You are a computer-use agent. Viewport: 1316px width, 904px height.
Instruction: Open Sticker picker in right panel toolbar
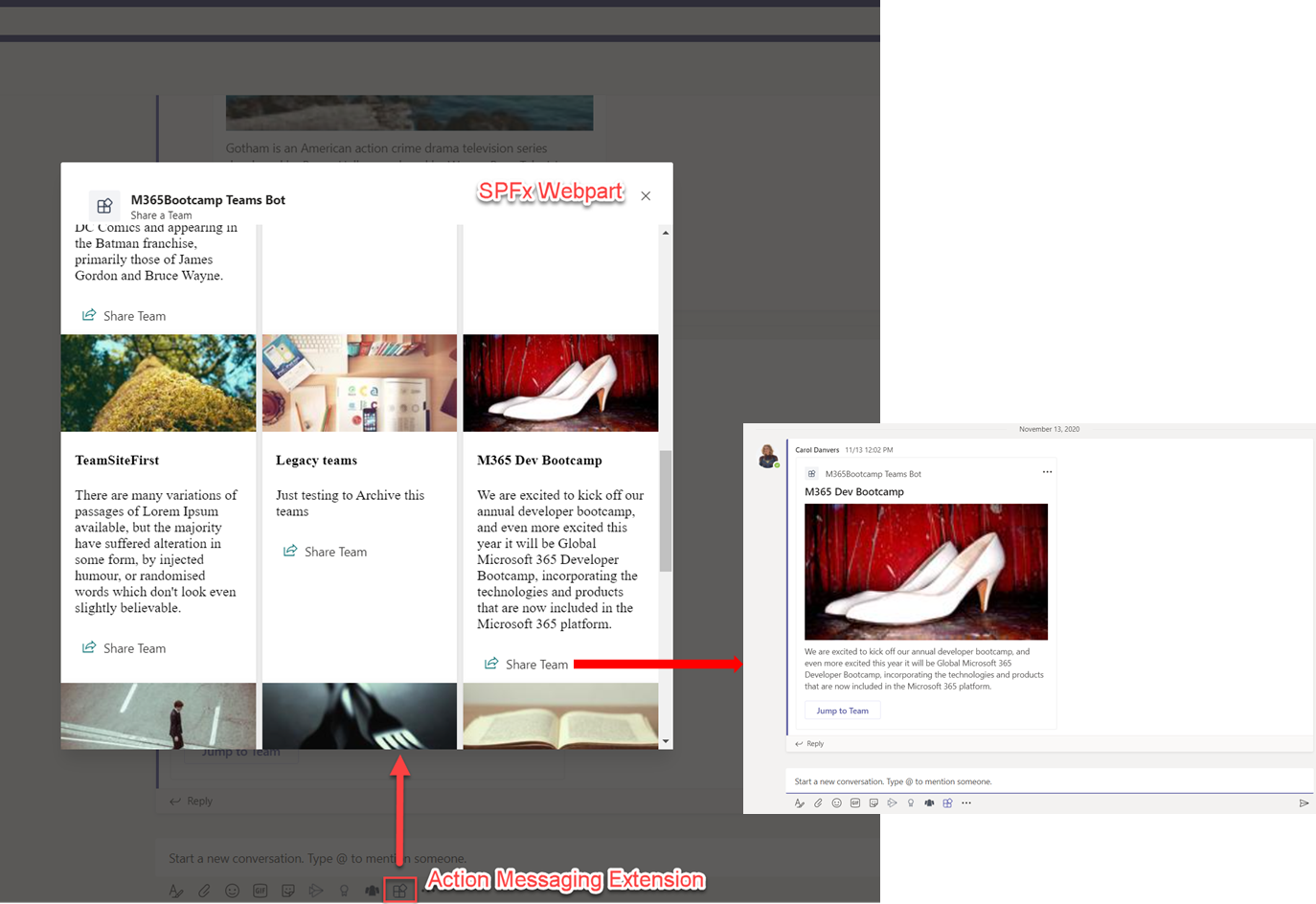click(x=874, y=803)
